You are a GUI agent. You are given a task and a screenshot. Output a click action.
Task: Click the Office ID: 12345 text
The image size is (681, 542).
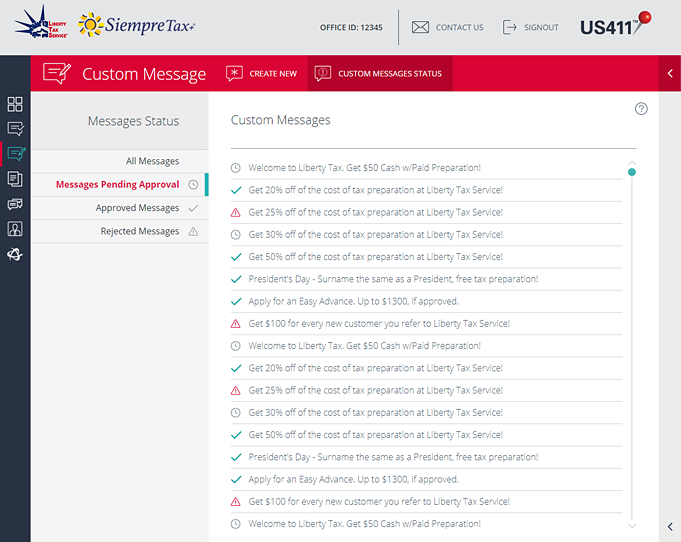[351, 27]
